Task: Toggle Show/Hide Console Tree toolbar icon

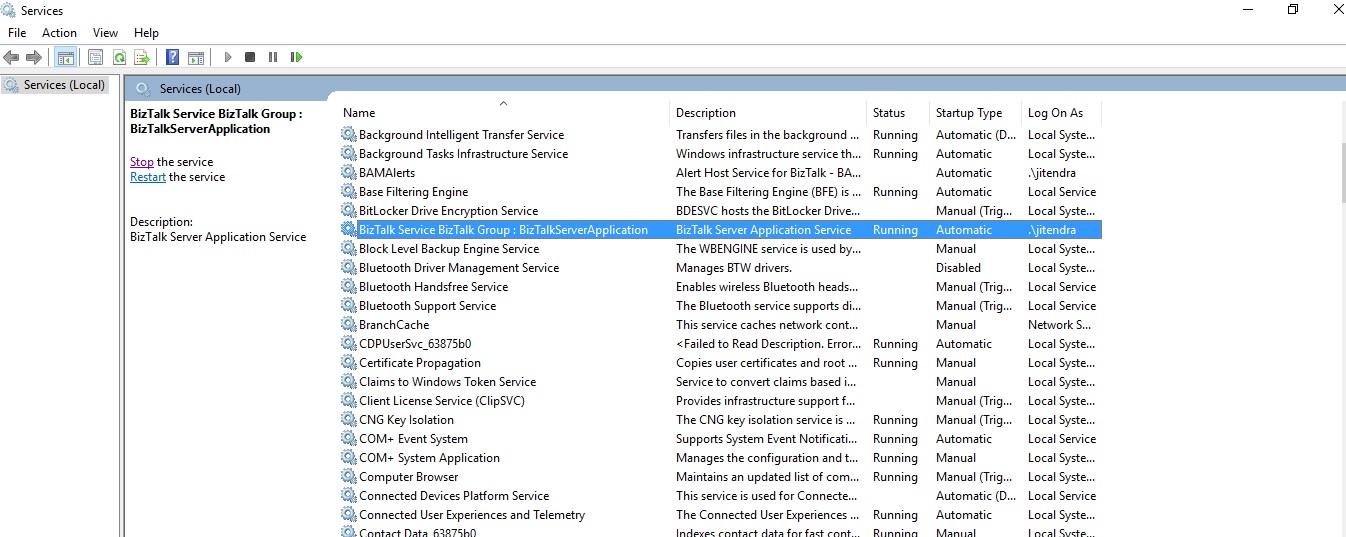Action: coord(65,57)
